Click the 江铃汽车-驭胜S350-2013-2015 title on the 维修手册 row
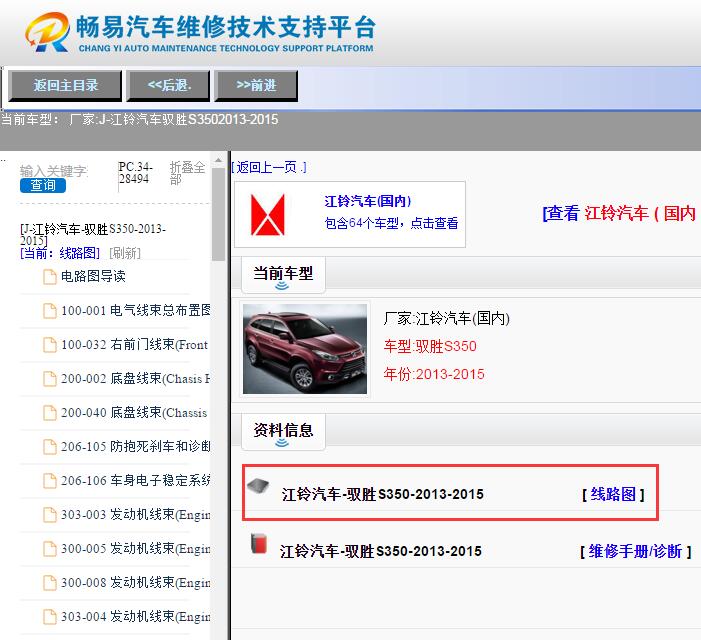This screenshot has width=701, height=640. point(381,552)
